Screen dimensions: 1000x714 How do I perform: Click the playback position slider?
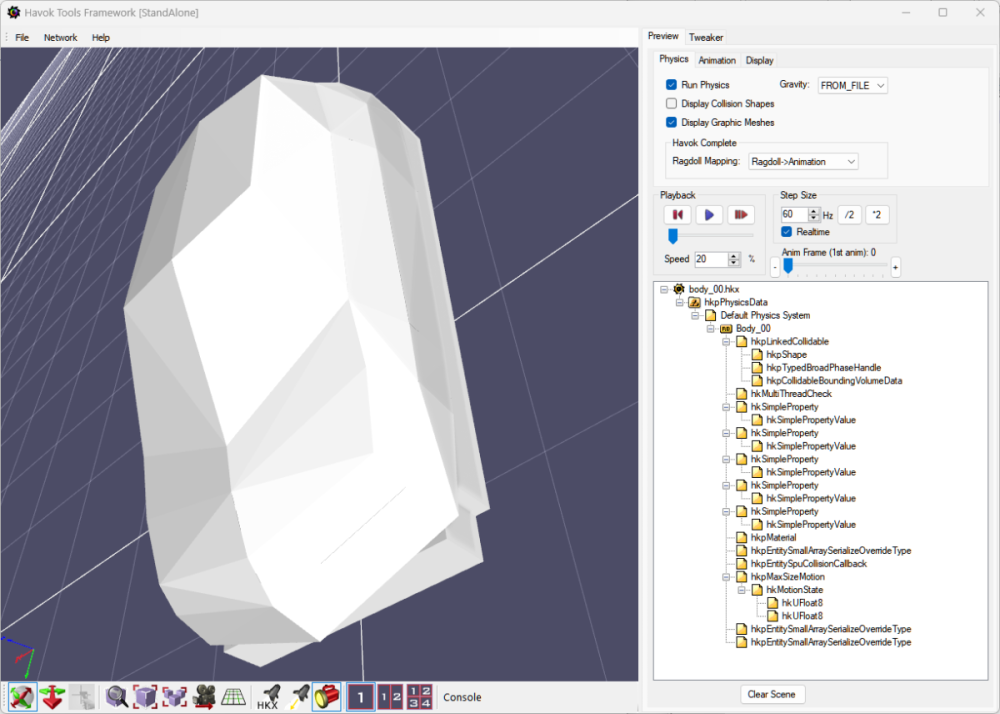coord(673,236)
